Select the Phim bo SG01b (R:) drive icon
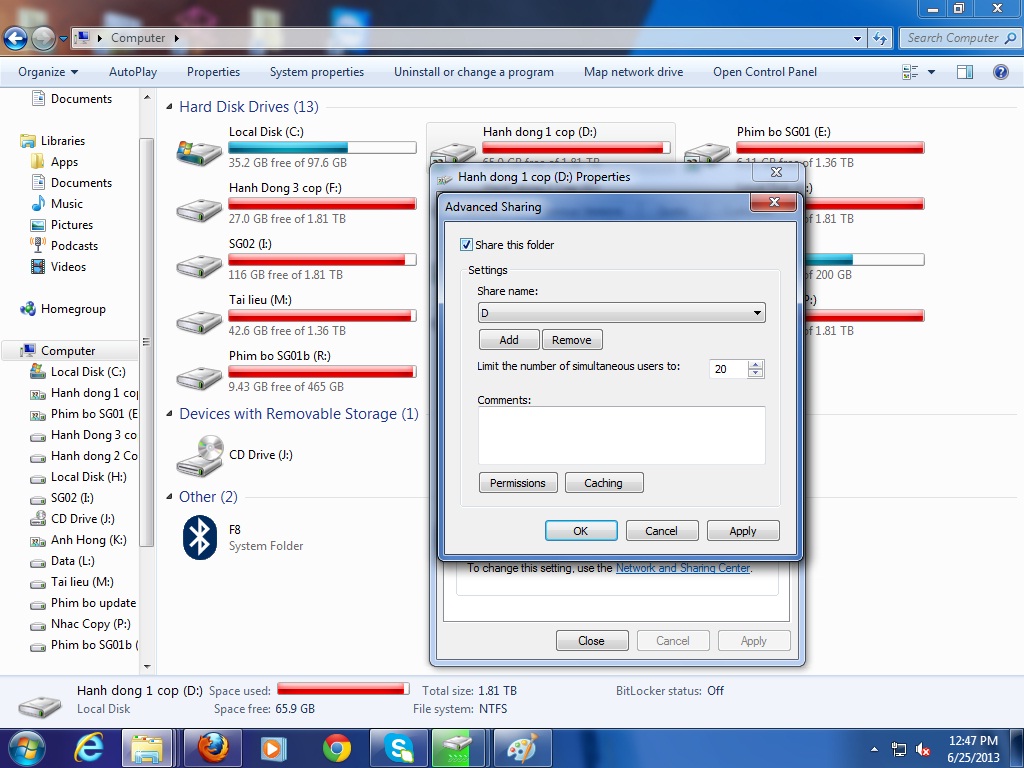This screenshot has width=1024, height=768. click(199, 378)
